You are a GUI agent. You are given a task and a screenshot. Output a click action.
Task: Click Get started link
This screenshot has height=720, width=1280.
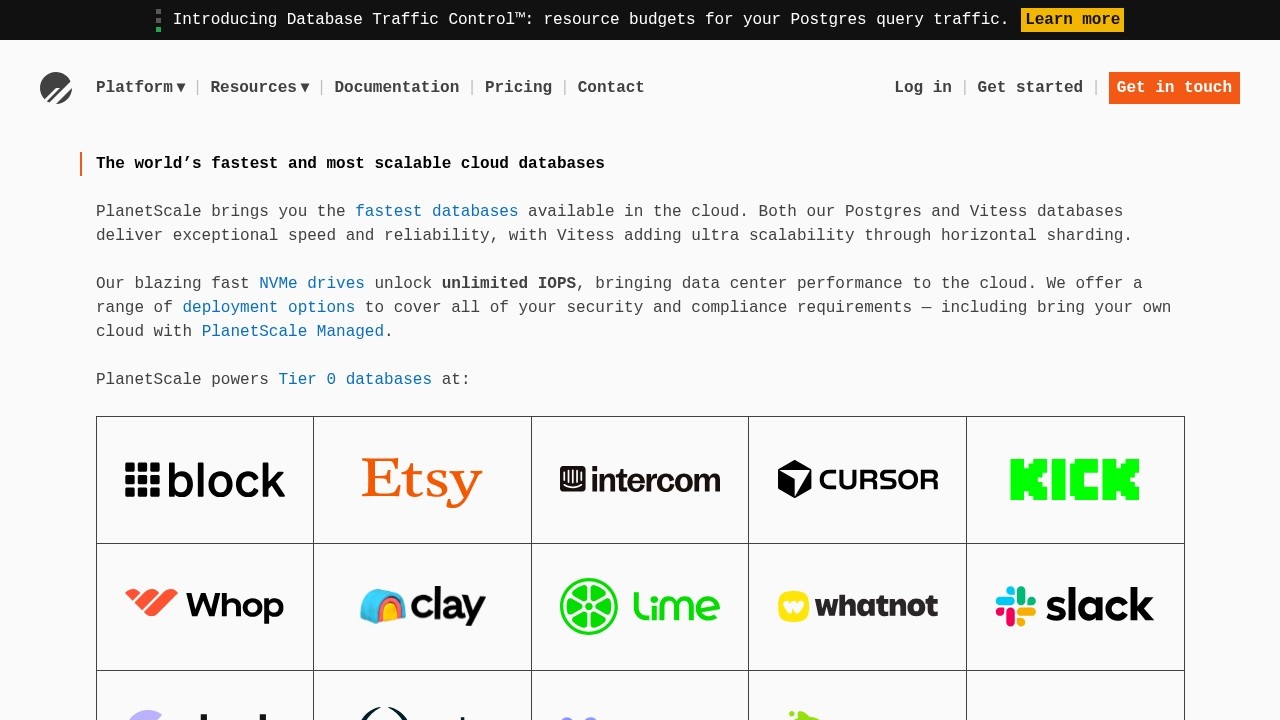coord(1030,88)
